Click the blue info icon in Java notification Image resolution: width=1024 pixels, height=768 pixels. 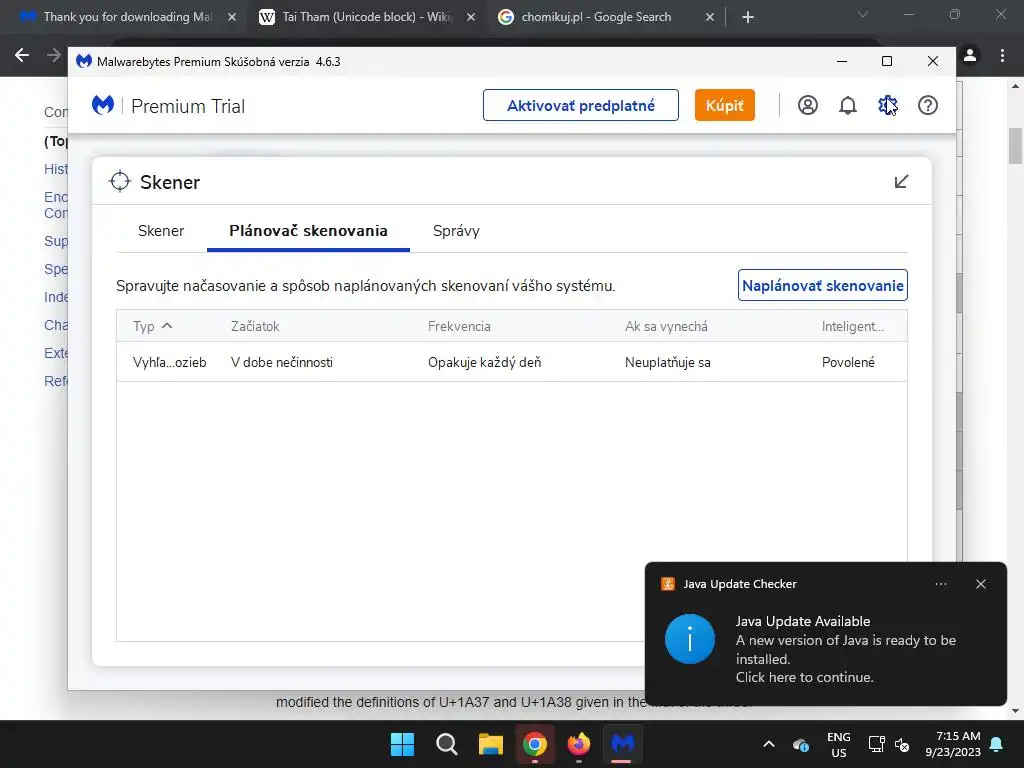(690, 639)
